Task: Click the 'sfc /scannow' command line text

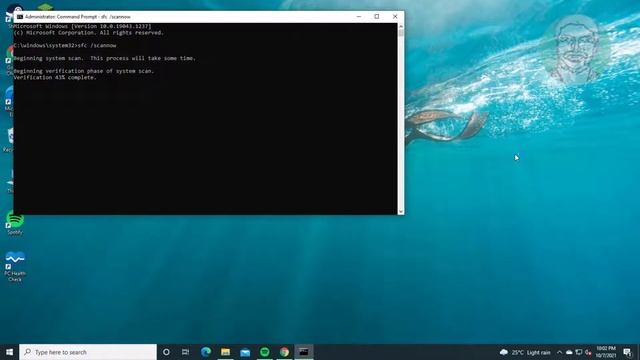Action: pyautogui.click(x=97, y=45)
